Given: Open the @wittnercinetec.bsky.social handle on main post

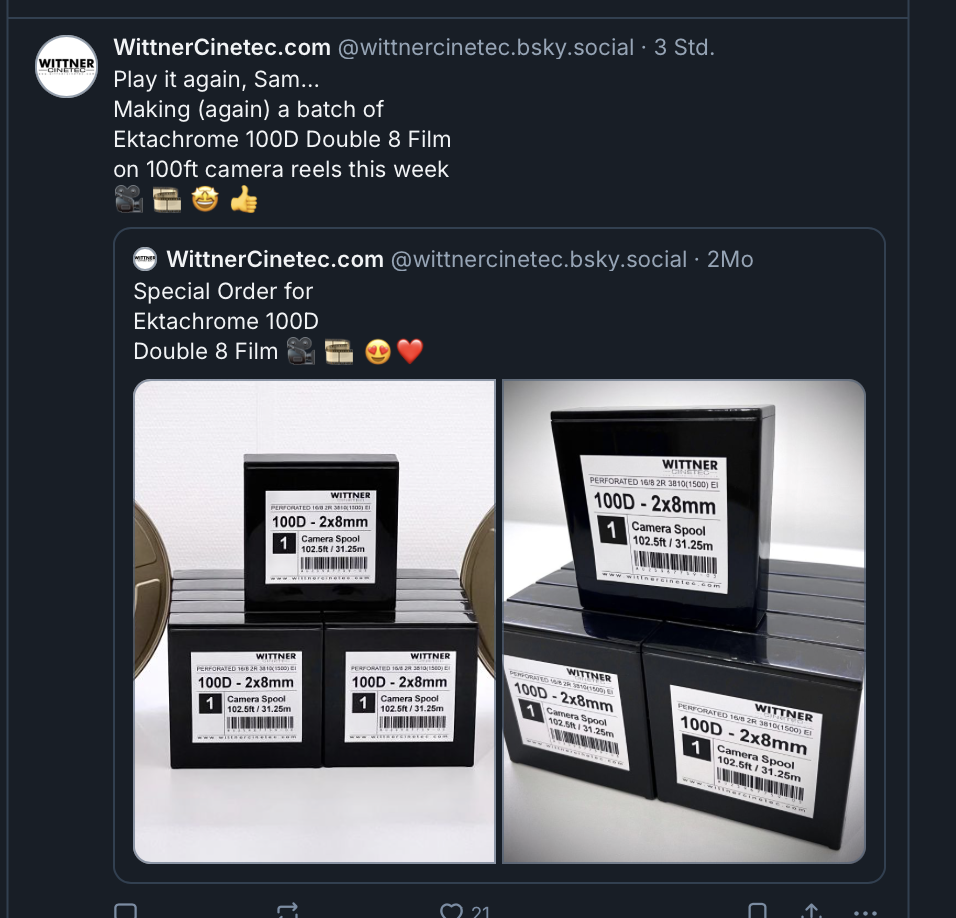Looking at the screenshot, I should coord(486,47).
